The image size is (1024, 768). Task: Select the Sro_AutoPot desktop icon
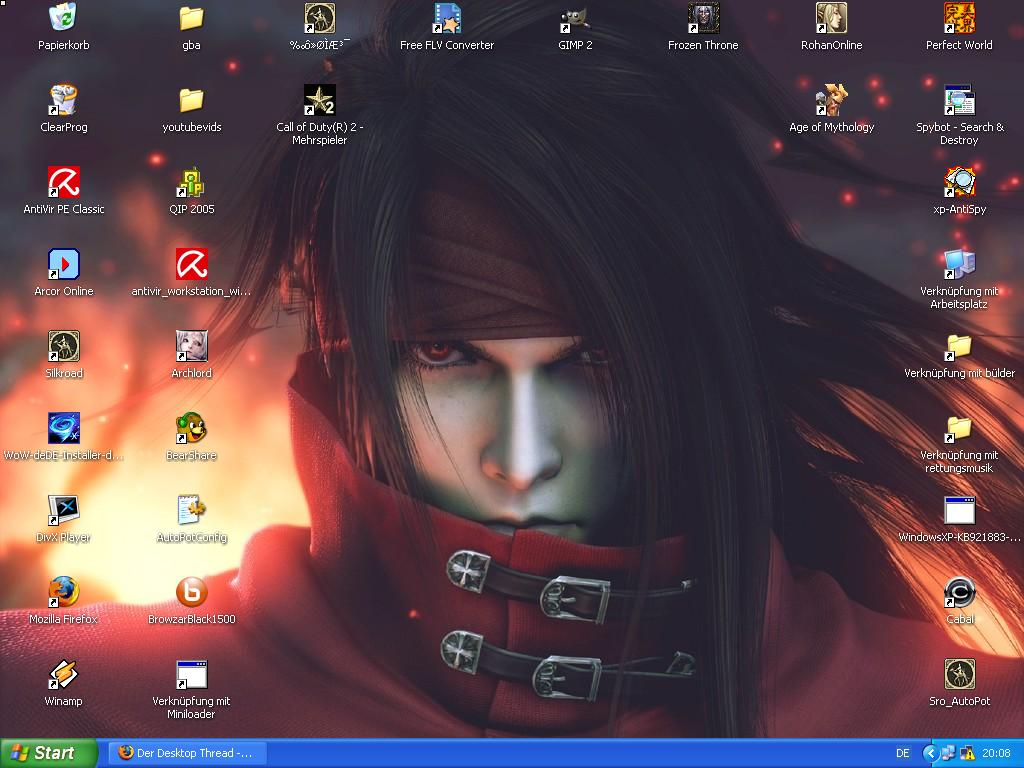(x=959, y=674)
